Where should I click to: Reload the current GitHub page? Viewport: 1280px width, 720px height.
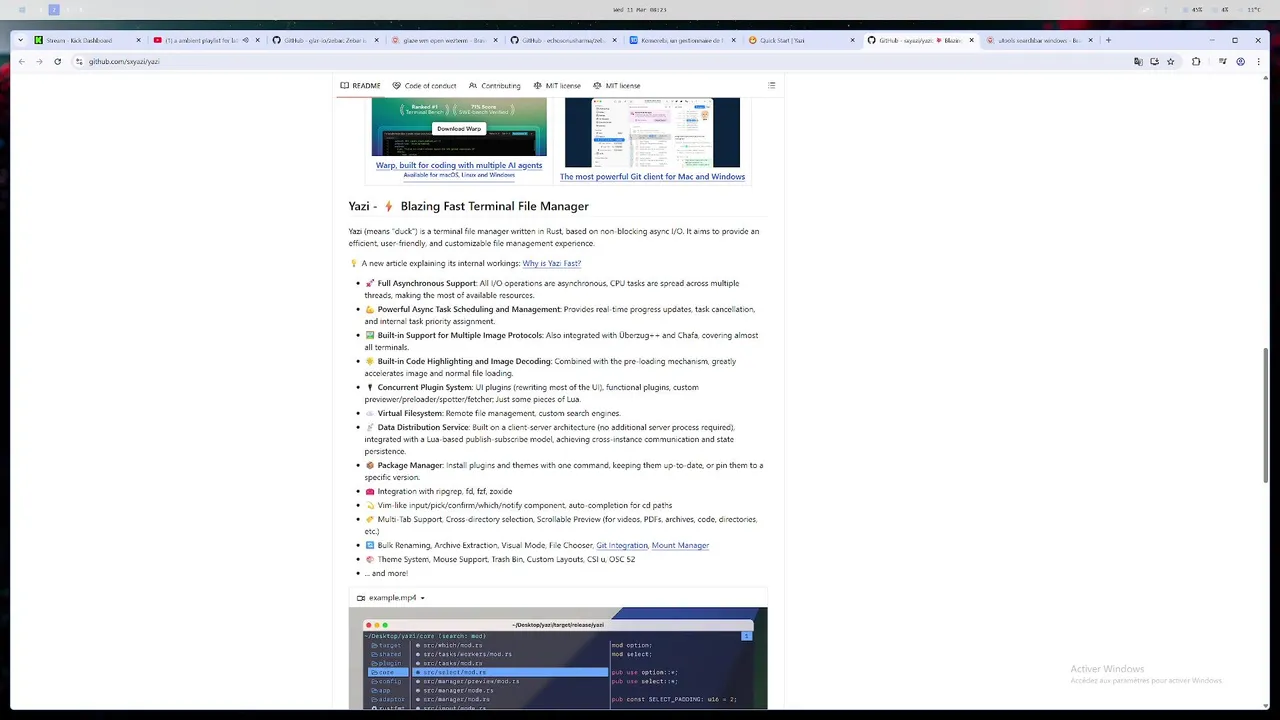pyautogui.click(x=57, y=61)
